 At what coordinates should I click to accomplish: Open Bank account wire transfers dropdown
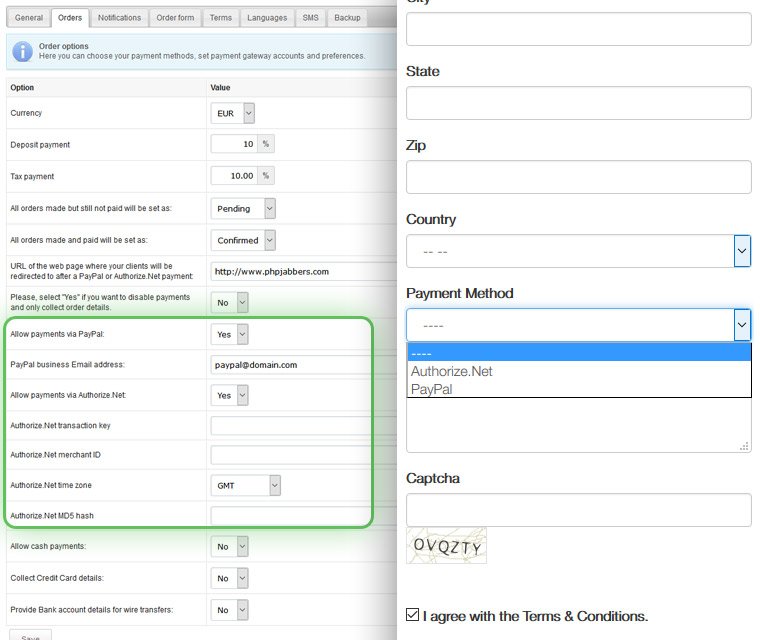click(x=229, y=610)
